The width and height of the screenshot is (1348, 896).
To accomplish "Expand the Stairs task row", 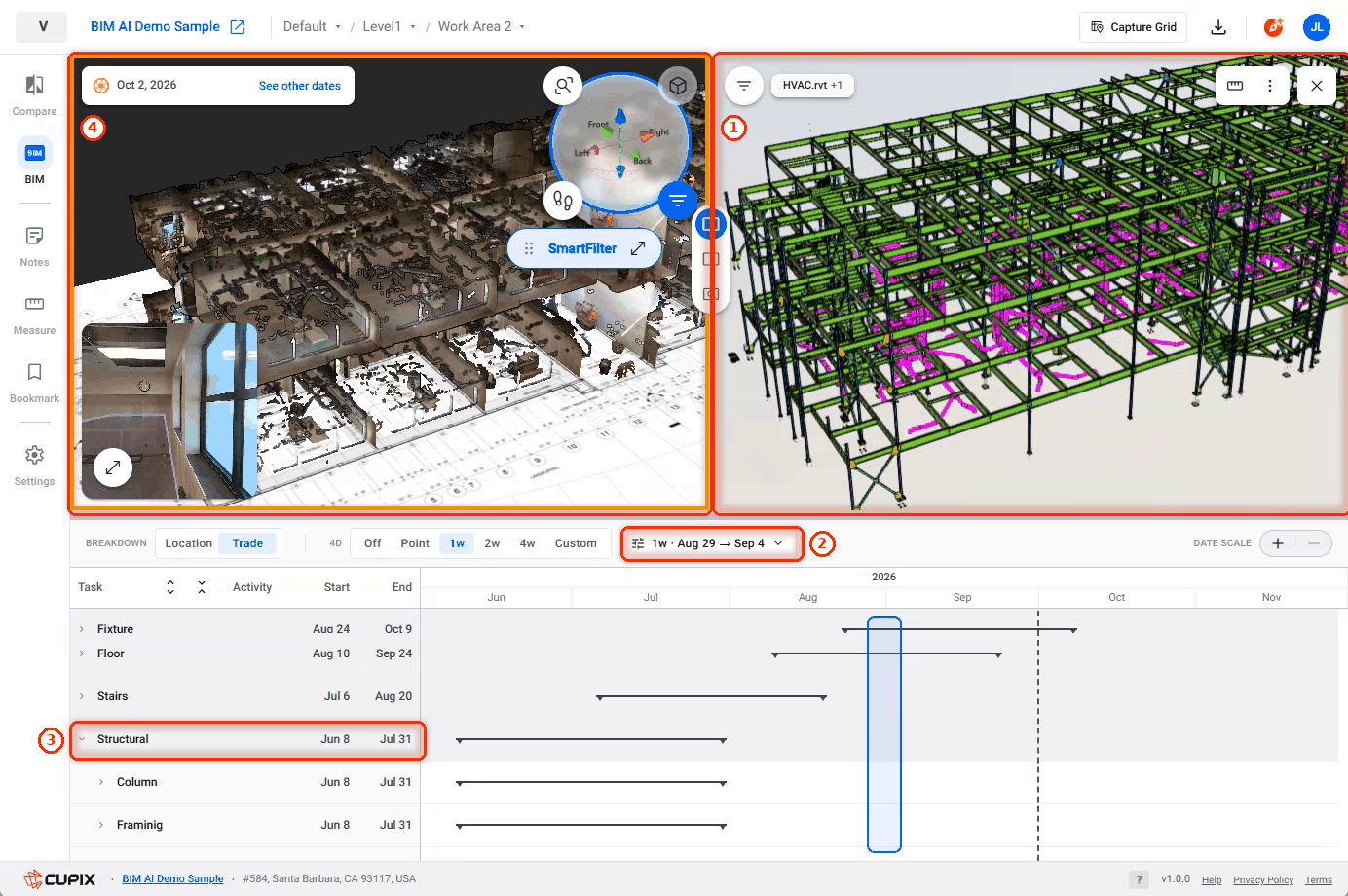I will pyautogui.click(x=82, y=696).
